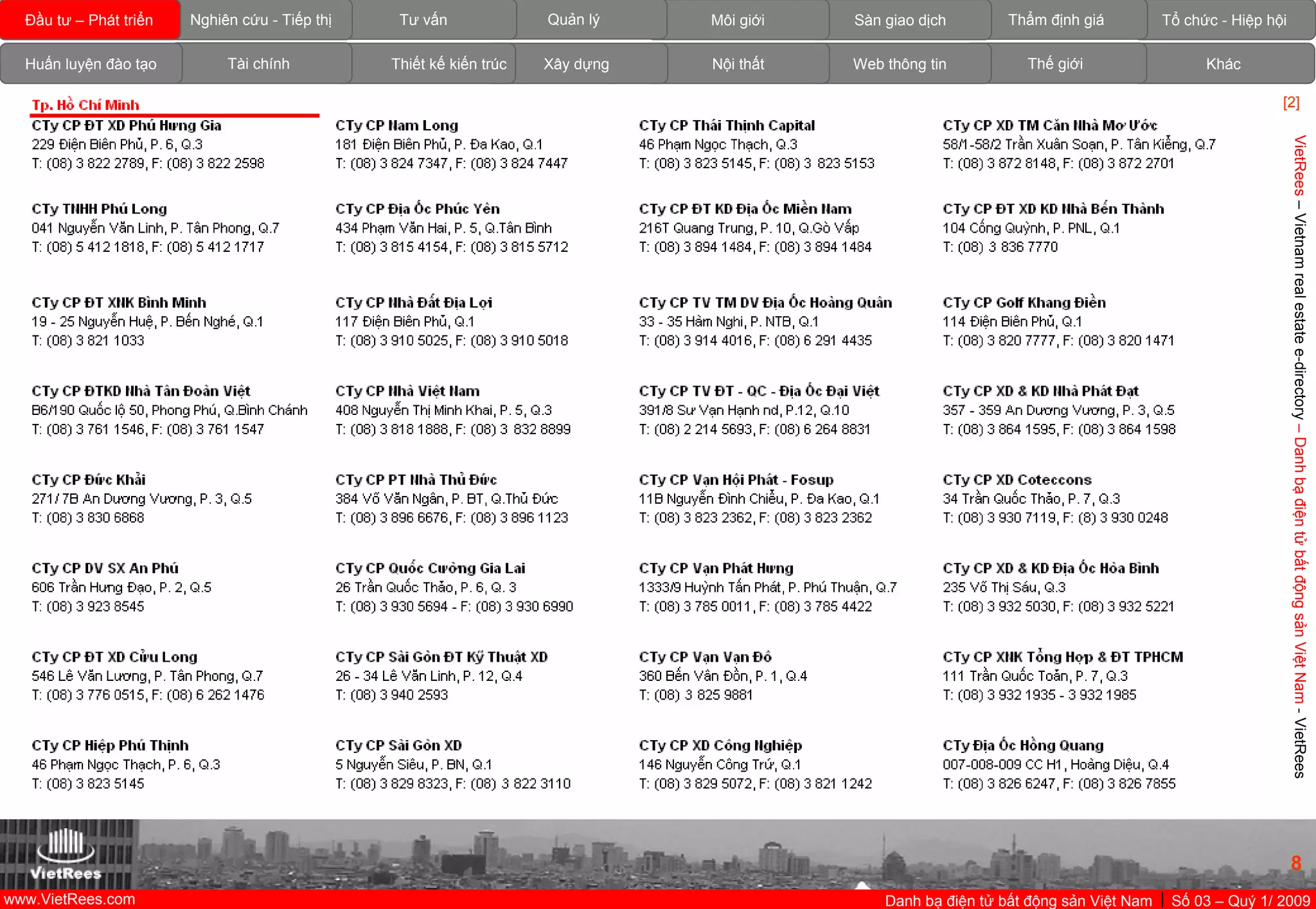Select CTy CP ĐT KD Địa Ốc Miền Nam

[x=745, y=209]
